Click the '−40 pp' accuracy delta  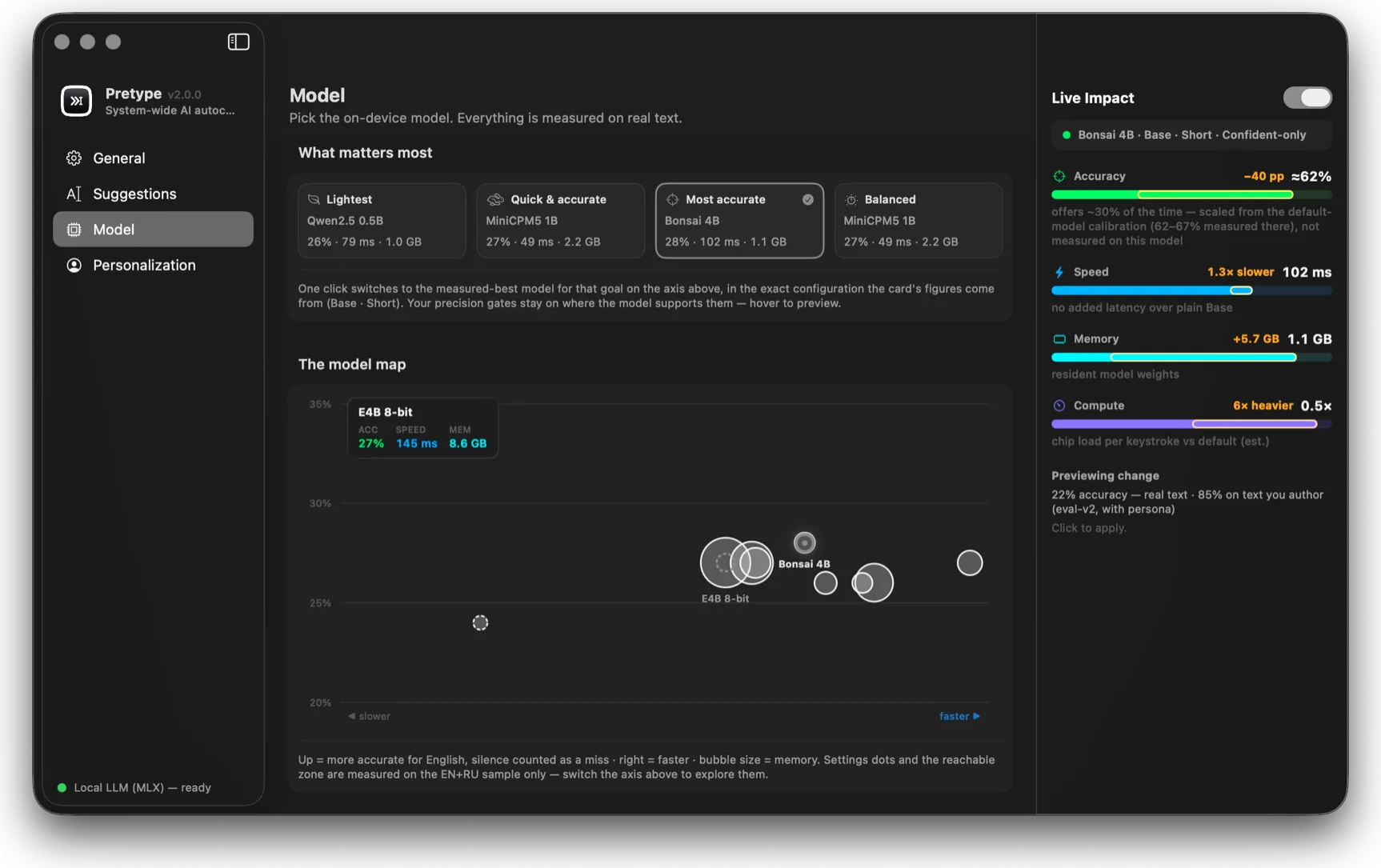click(1263, 176)
